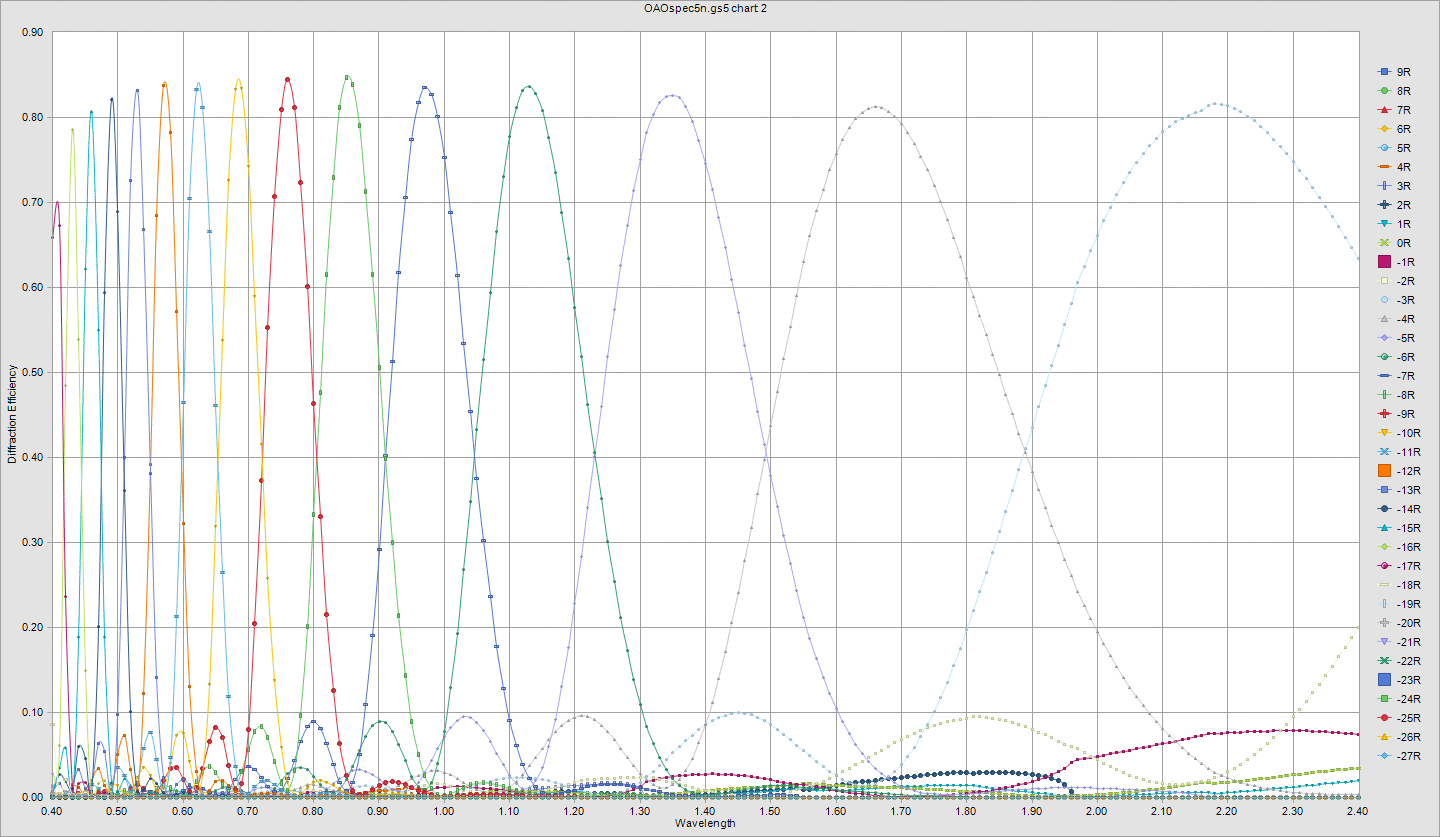Select the -13R legend entry
This screenshot has height=837, width=1440.
point(1399,490)
